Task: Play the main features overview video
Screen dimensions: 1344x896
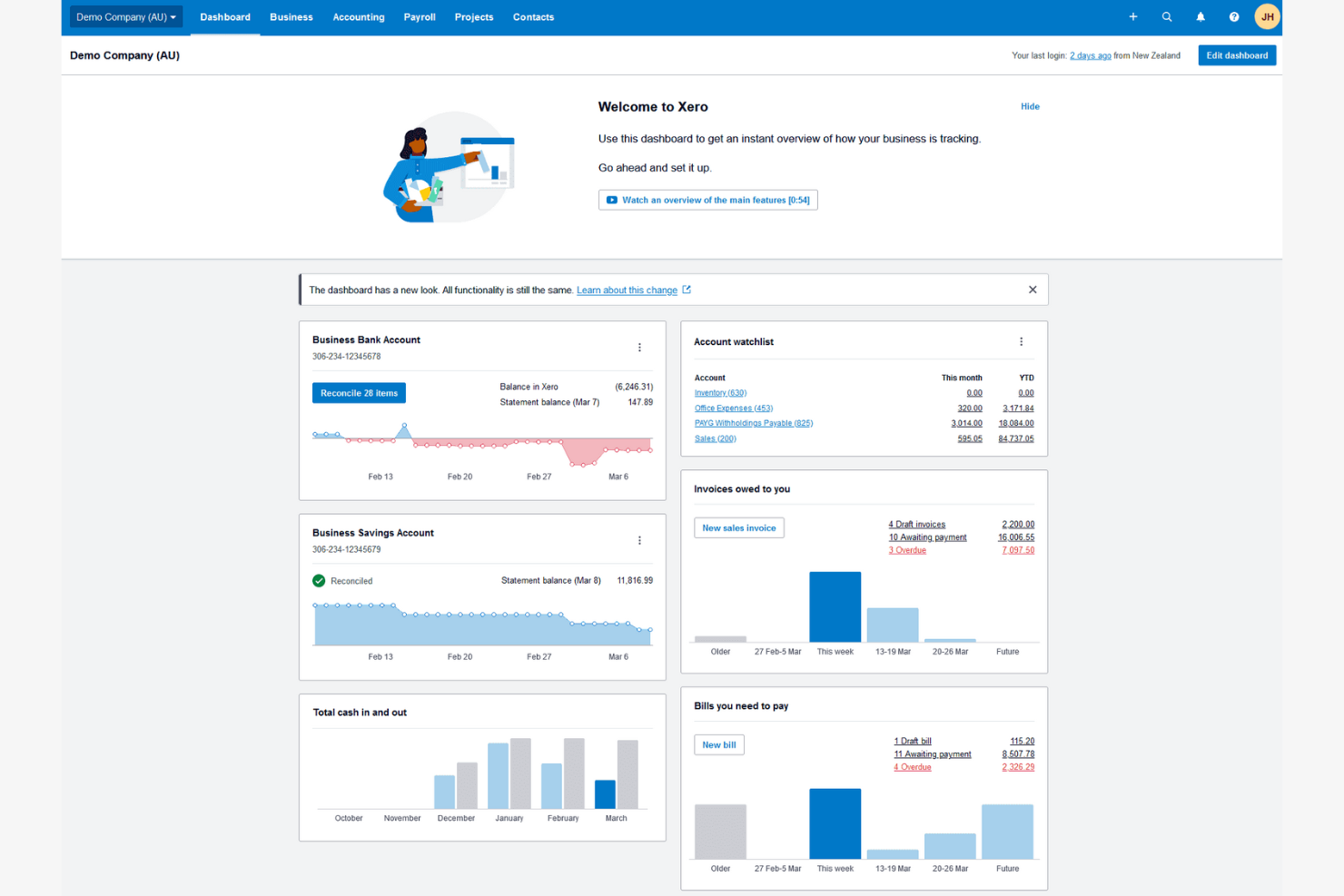Action: click(x=707, y=200)
